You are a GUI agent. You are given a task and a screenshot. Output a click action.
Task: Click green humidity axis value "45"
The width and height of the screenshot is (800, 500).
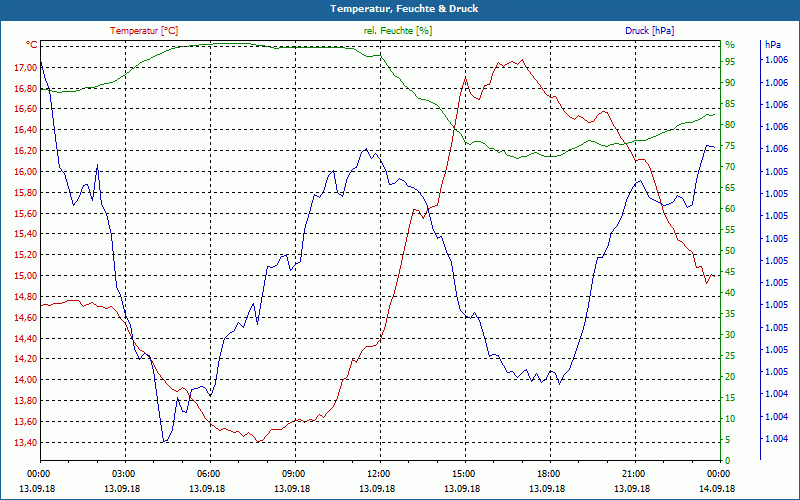730,271
